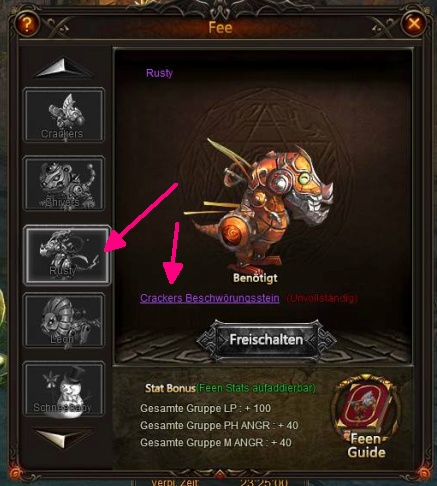Select the Rusty fairy icon

pos(67,255)
